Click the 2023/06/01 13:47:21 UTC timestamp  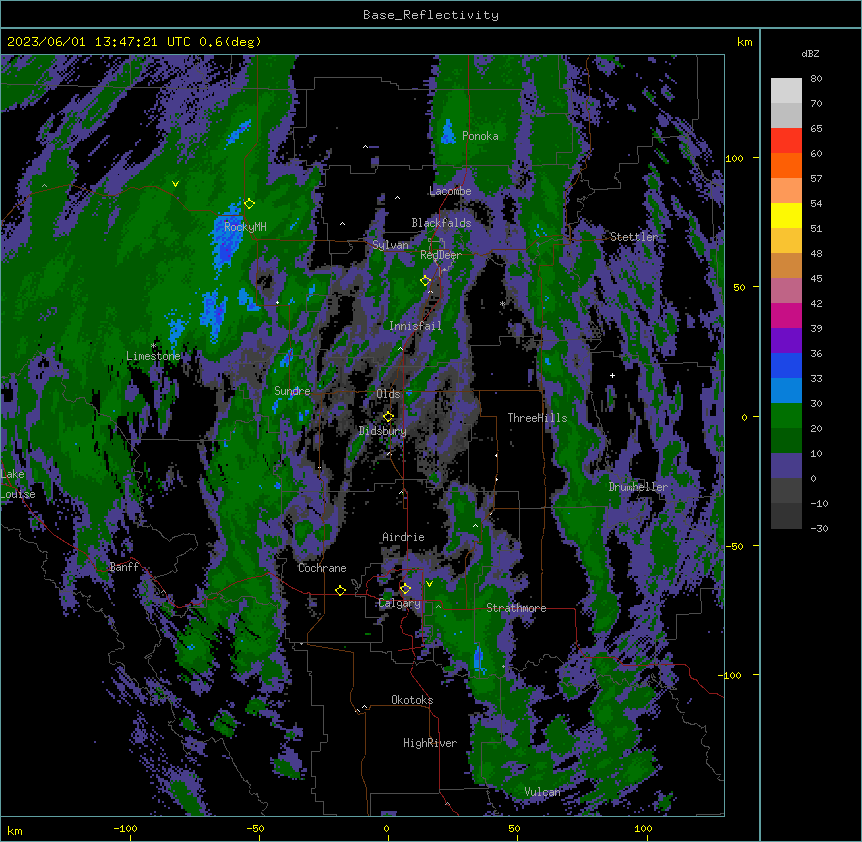(x=99, y=42)
